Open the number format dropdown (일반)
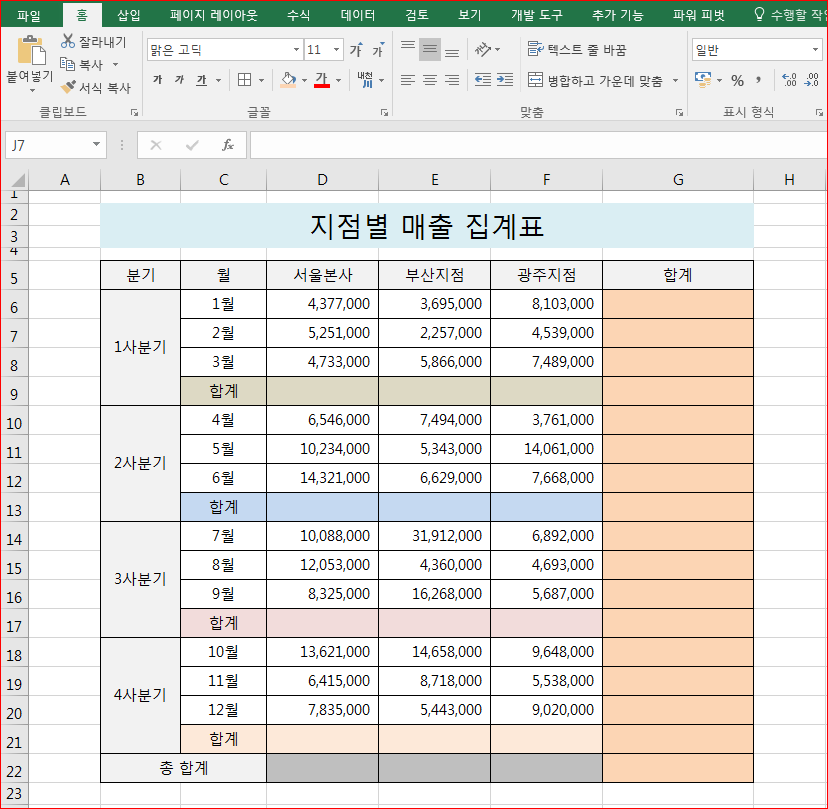This screenshot has height=809, width=828. click(815, 50)
